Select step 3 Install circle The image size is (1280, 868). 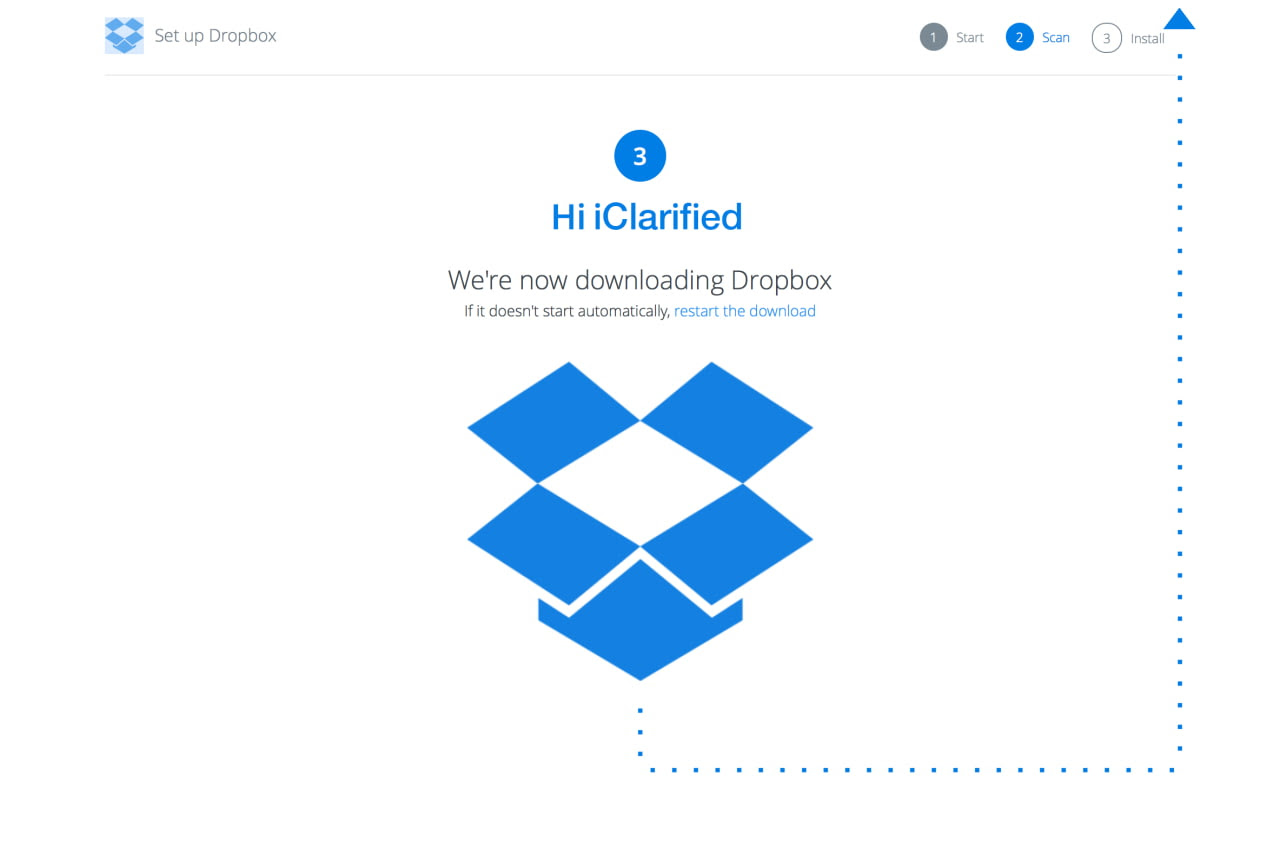point(1106,38)
